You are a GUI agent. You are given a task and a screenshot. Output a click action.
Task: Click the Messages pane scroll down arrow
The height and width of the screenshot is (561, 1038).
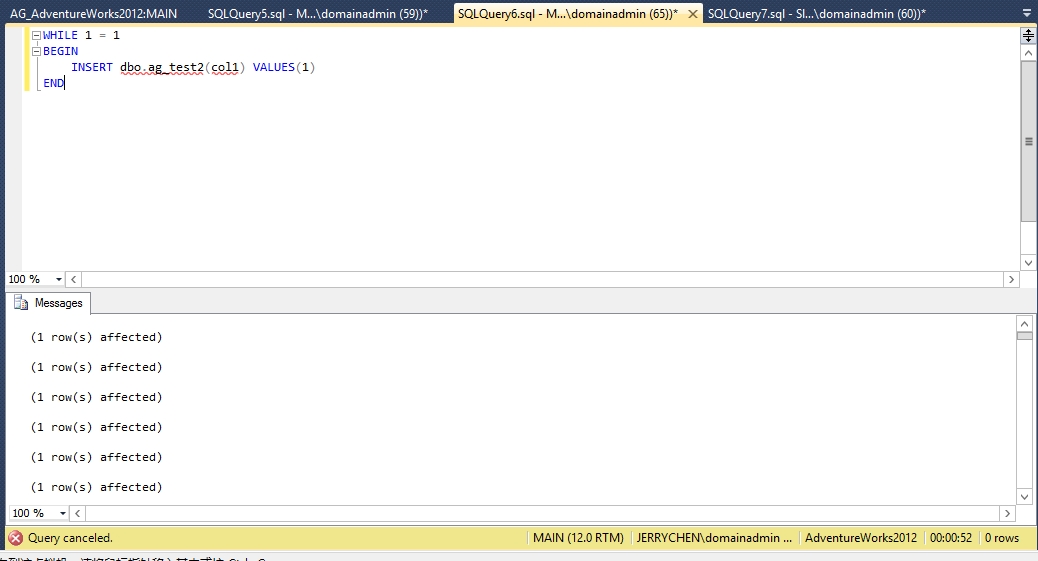(1025, 497)
